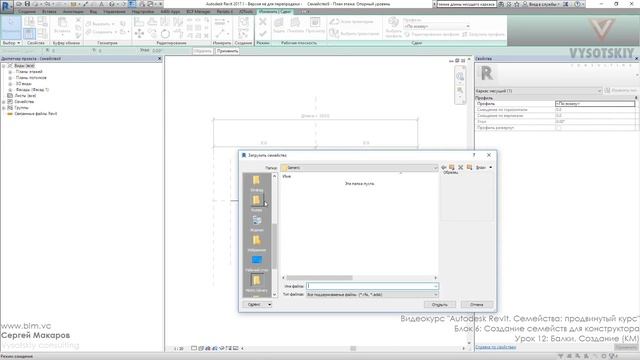This screenshot has width=640, height=360.
Task: Toggle the Свойства properties palette icon
Action: click(29, 33)
